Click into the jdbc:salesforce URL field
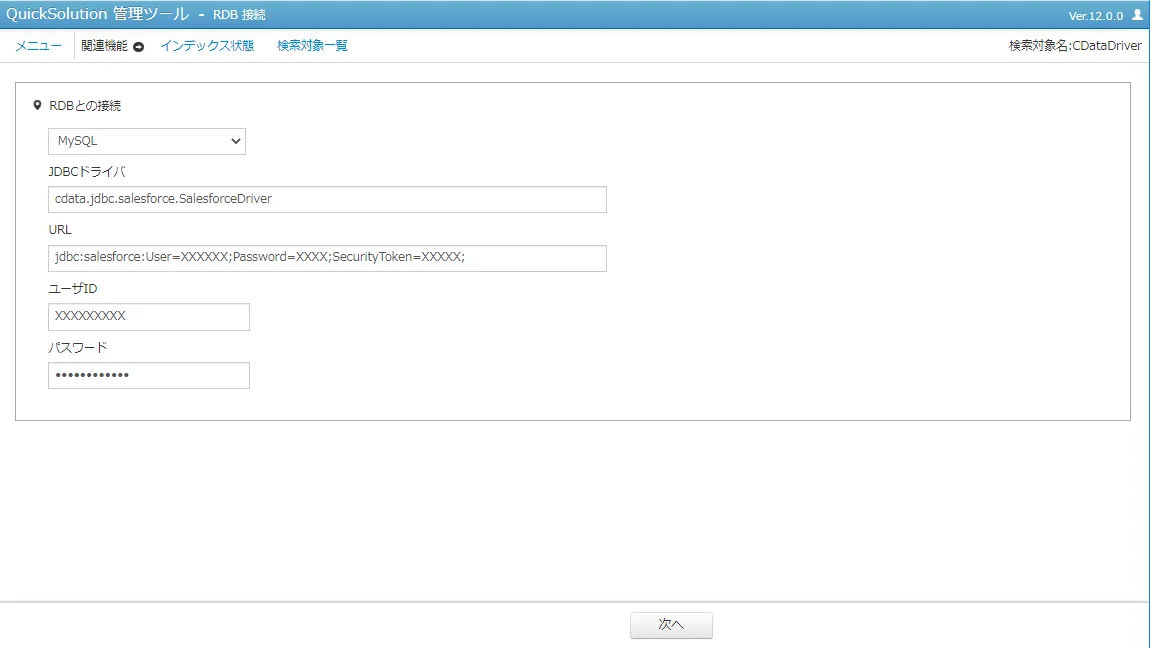This screenshot has width=1152, height=648. [327, 258]
